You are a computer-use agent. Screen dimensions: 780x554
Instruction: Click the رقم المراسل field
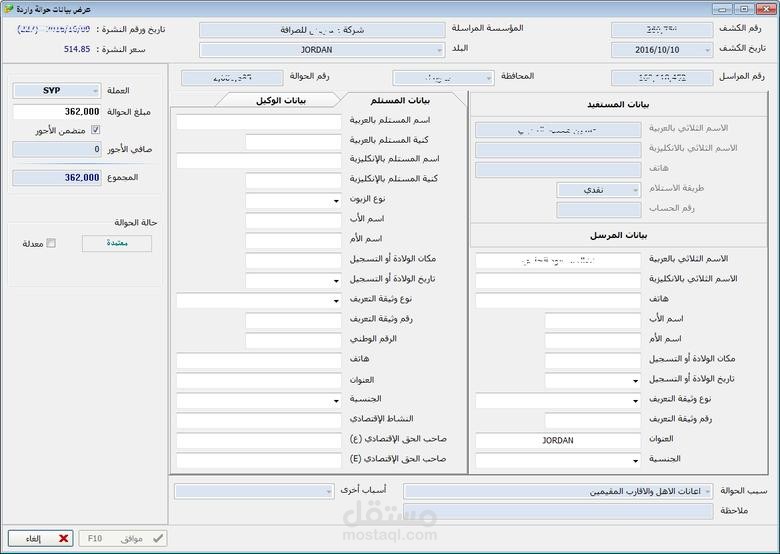[662, 78]
